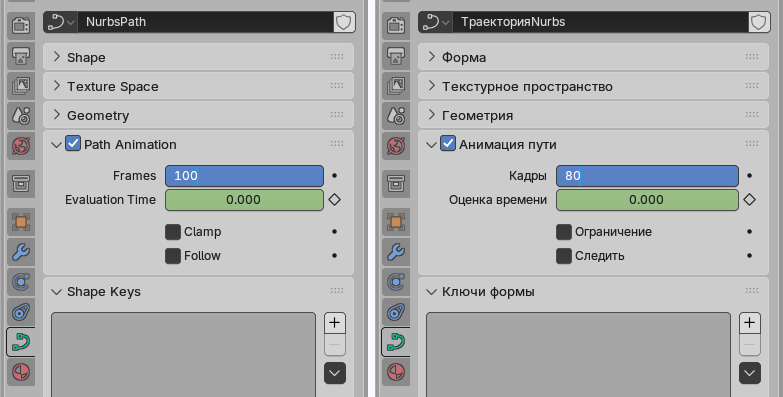Select Curve Data tab in left panel

(21, 342)
